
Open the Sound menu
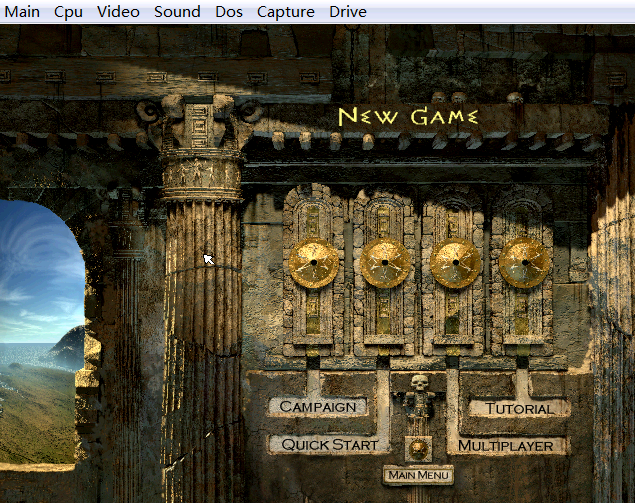[177, 11]
